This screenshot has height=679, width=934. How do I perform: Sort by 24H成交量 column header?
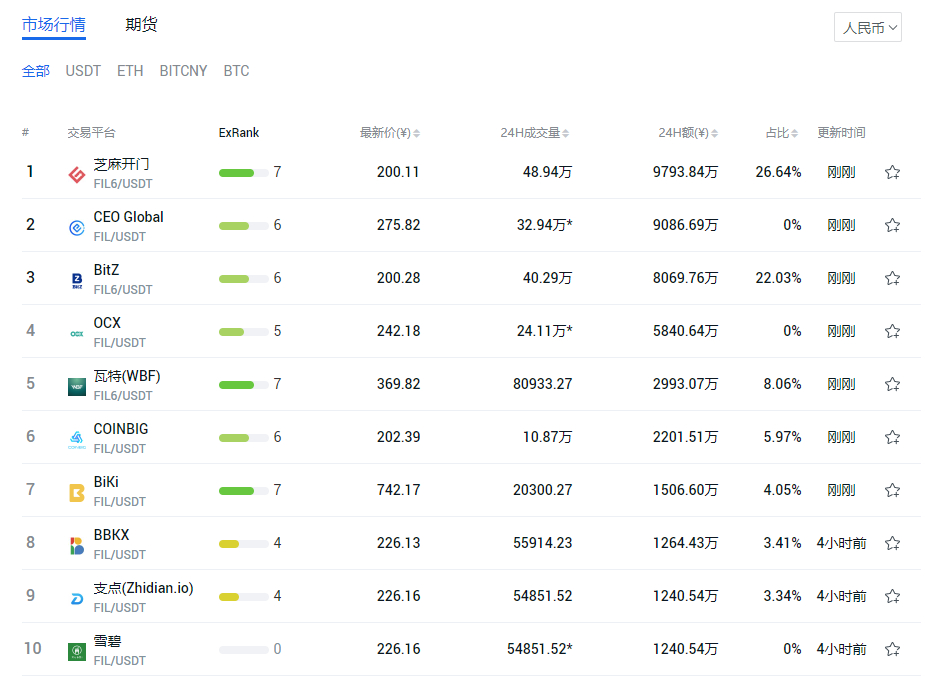(x=534, y=133)
